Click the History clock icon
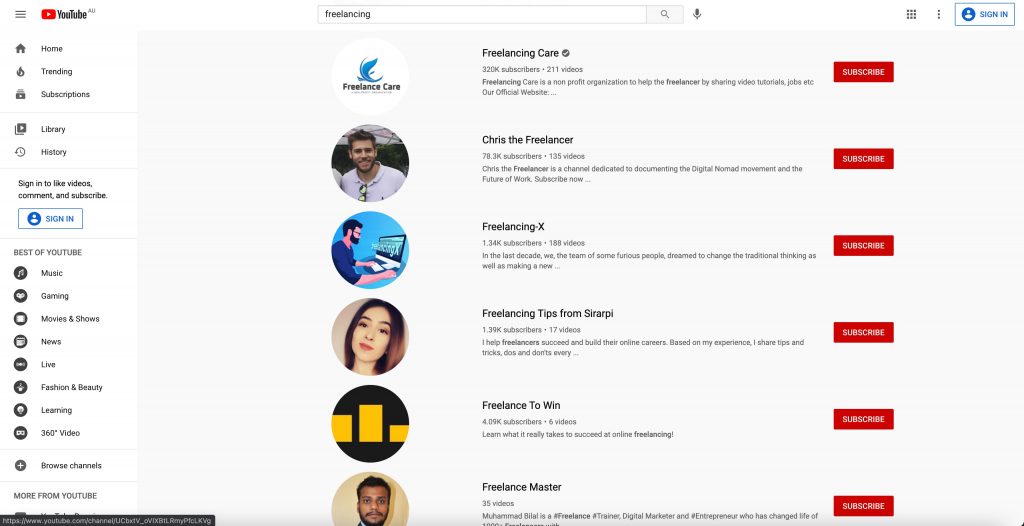This screenshot has width=1024, height=526. pyautogui.click(x=20, y=152)
